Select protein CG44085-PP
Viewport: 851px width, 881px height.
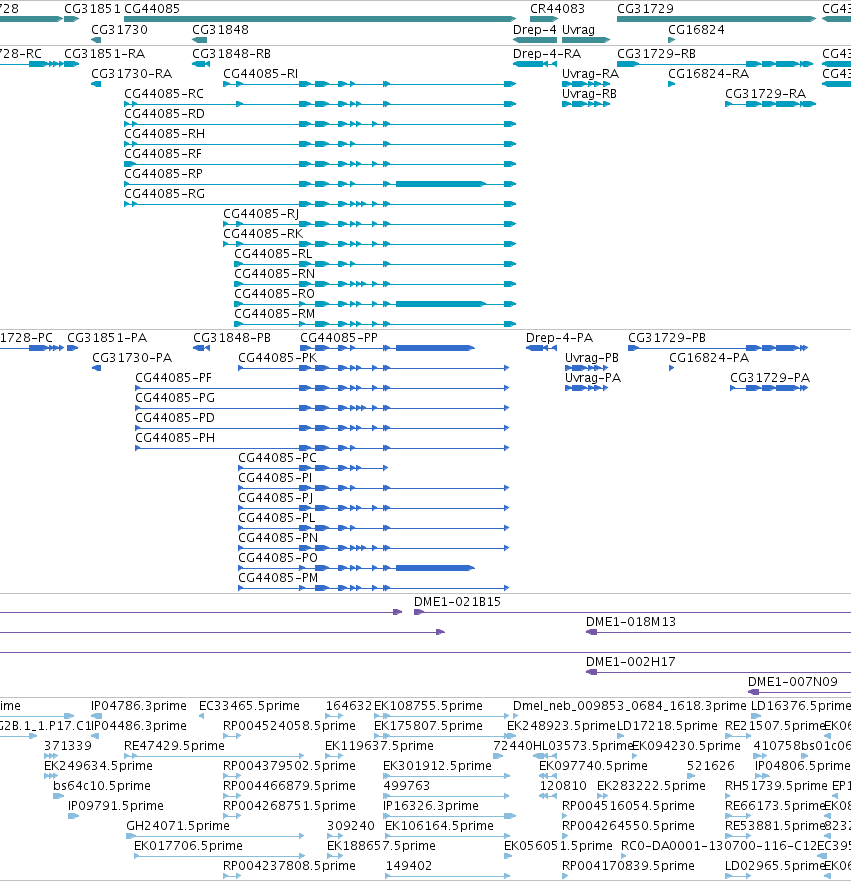388,348
